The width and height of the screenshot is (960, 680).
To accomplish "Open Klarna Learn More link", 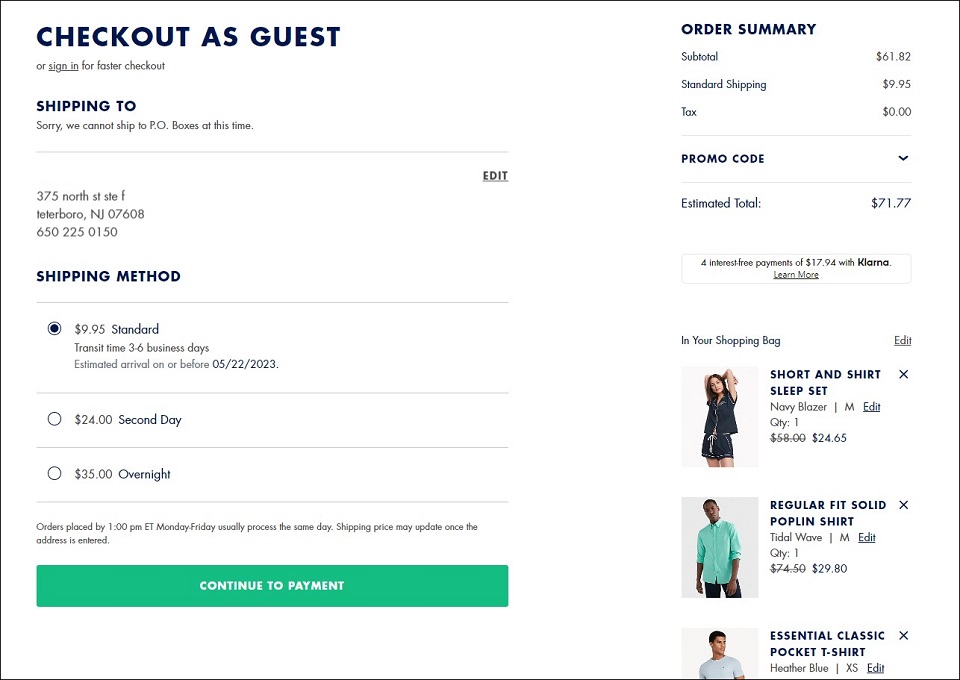I will coord(795,275).
